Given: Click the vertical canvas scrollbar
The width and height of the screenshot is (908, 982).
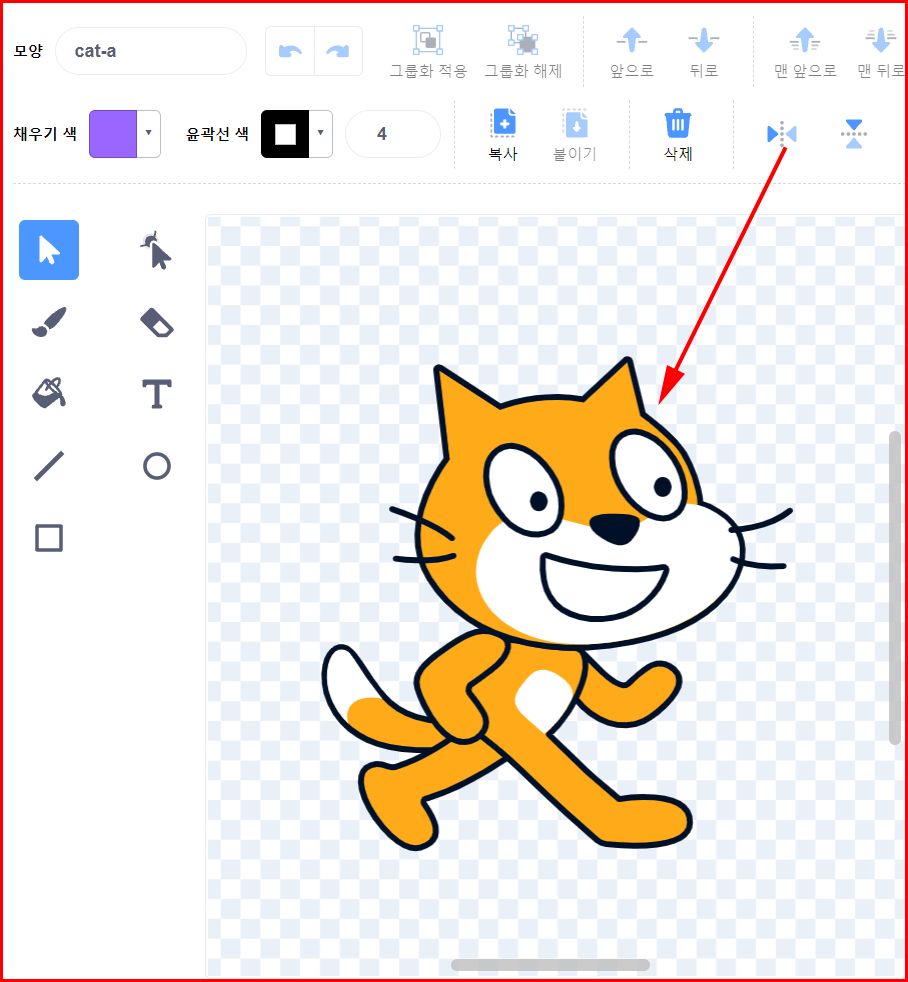Looking at the screenshot, I should pyautogui.click(x=895, y=587).
